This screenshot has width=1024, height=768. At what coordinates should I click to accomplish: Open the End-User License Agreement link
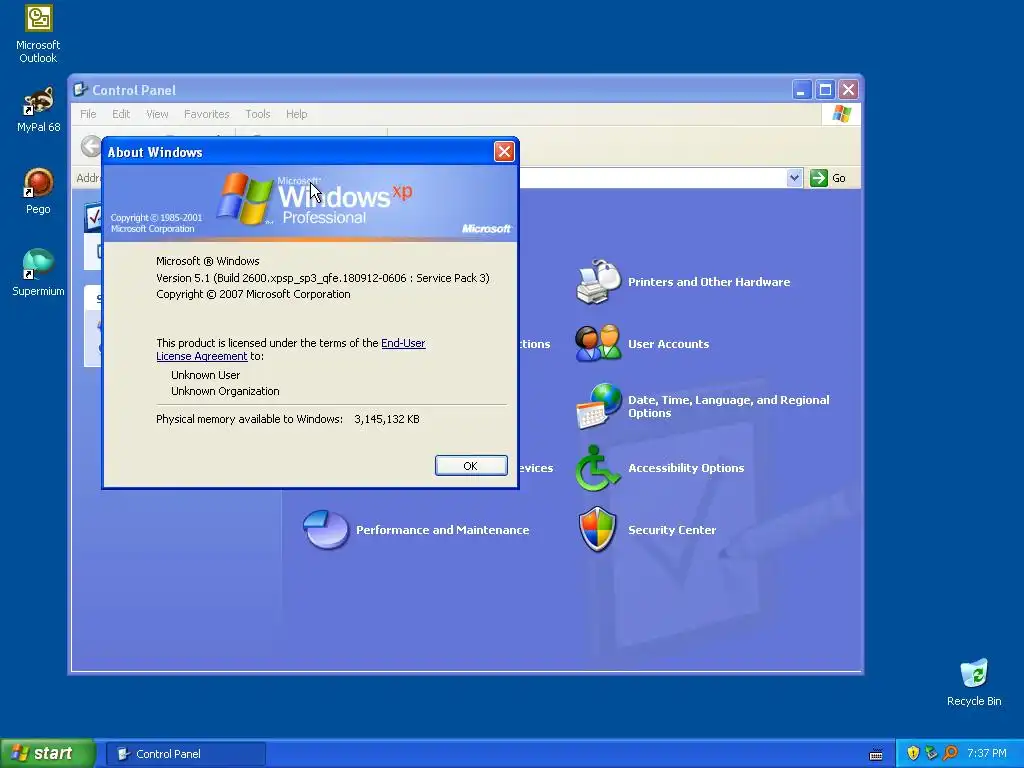click(403, 343)
